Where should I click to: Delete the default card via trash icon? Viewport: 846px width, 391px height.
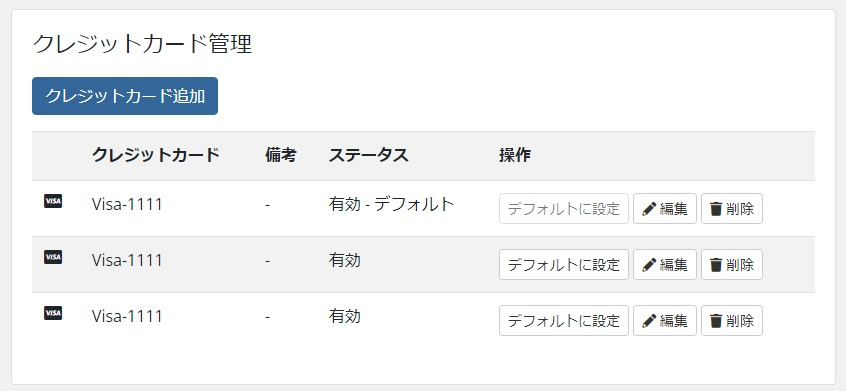(x=716, y=209)
